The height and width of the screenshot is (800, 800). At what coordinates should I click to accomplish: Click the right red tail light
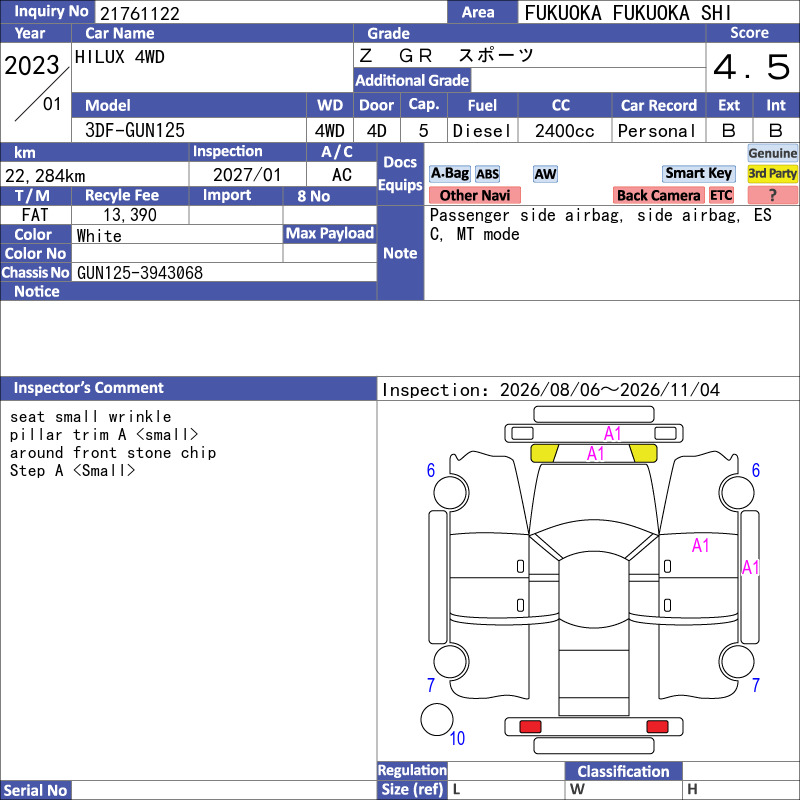657,727
